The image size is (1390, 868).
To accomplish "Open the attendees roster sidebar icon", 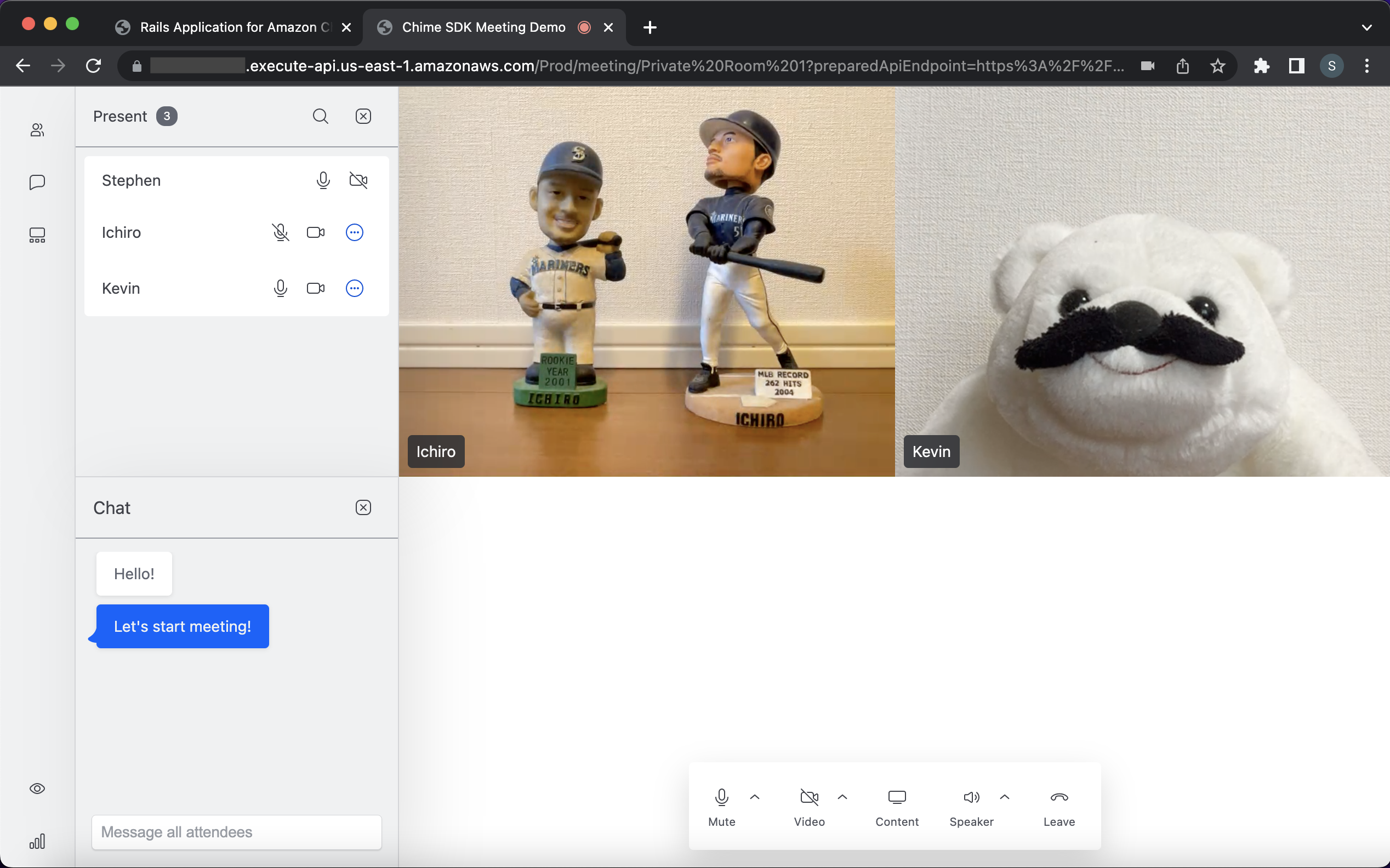I will (37, 130).
